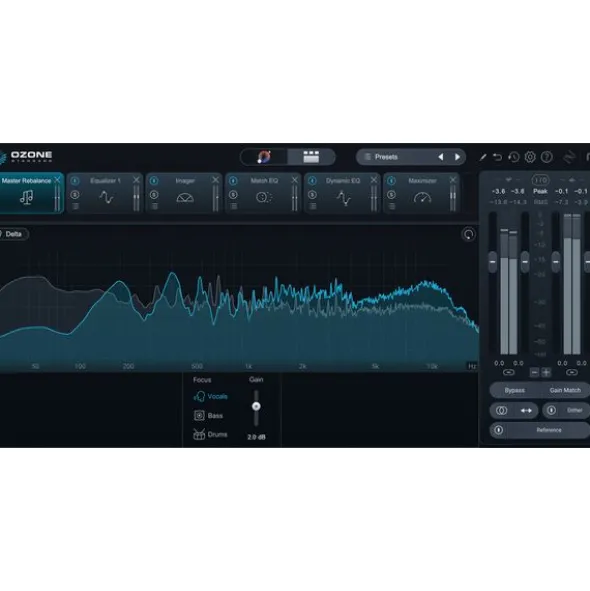The image size is (590, 591).
Task: Open the history list
Action: pos(513,157)
